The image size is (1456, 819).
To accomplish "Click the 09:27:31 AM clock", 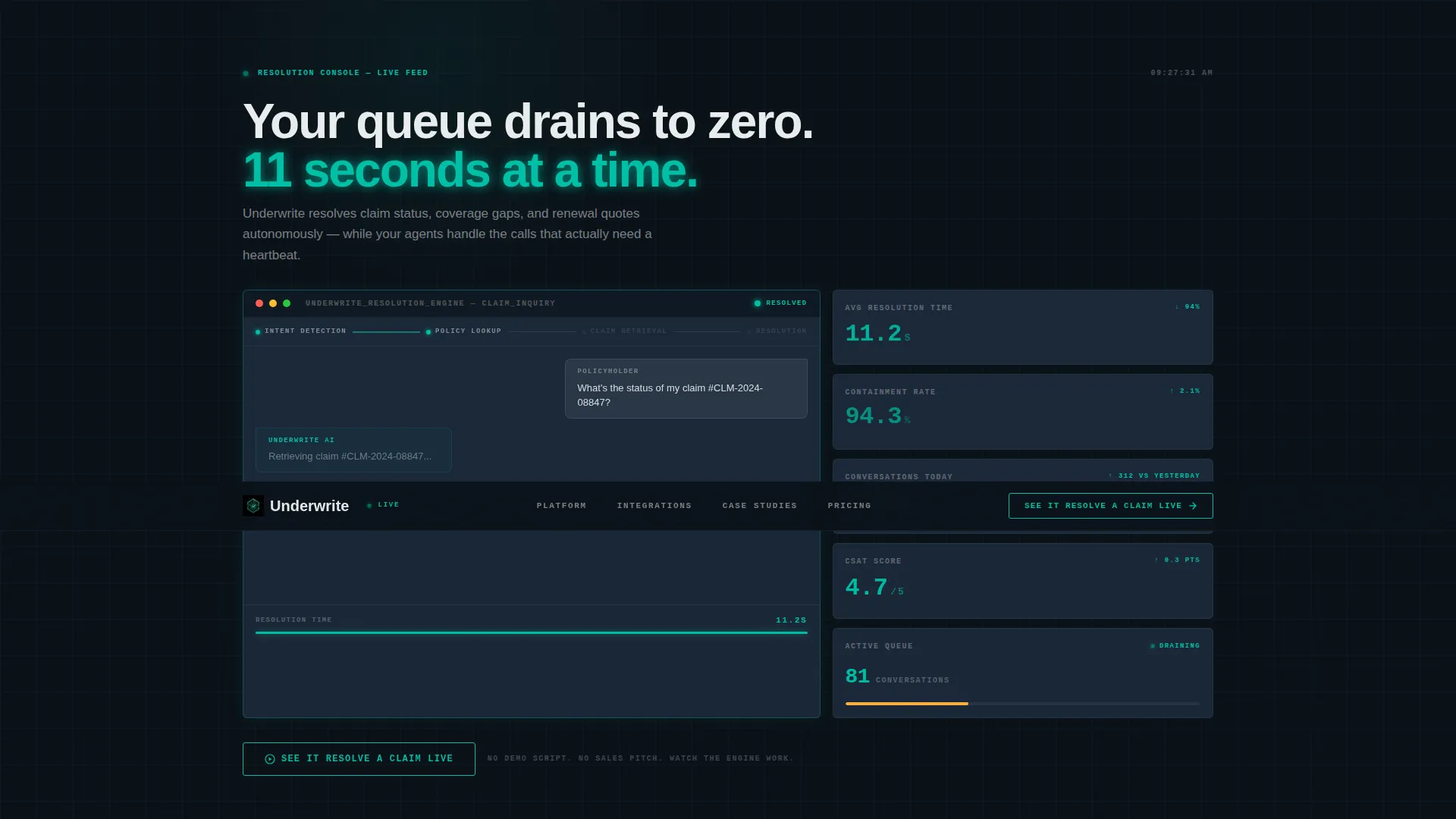I will [1181, 73].
